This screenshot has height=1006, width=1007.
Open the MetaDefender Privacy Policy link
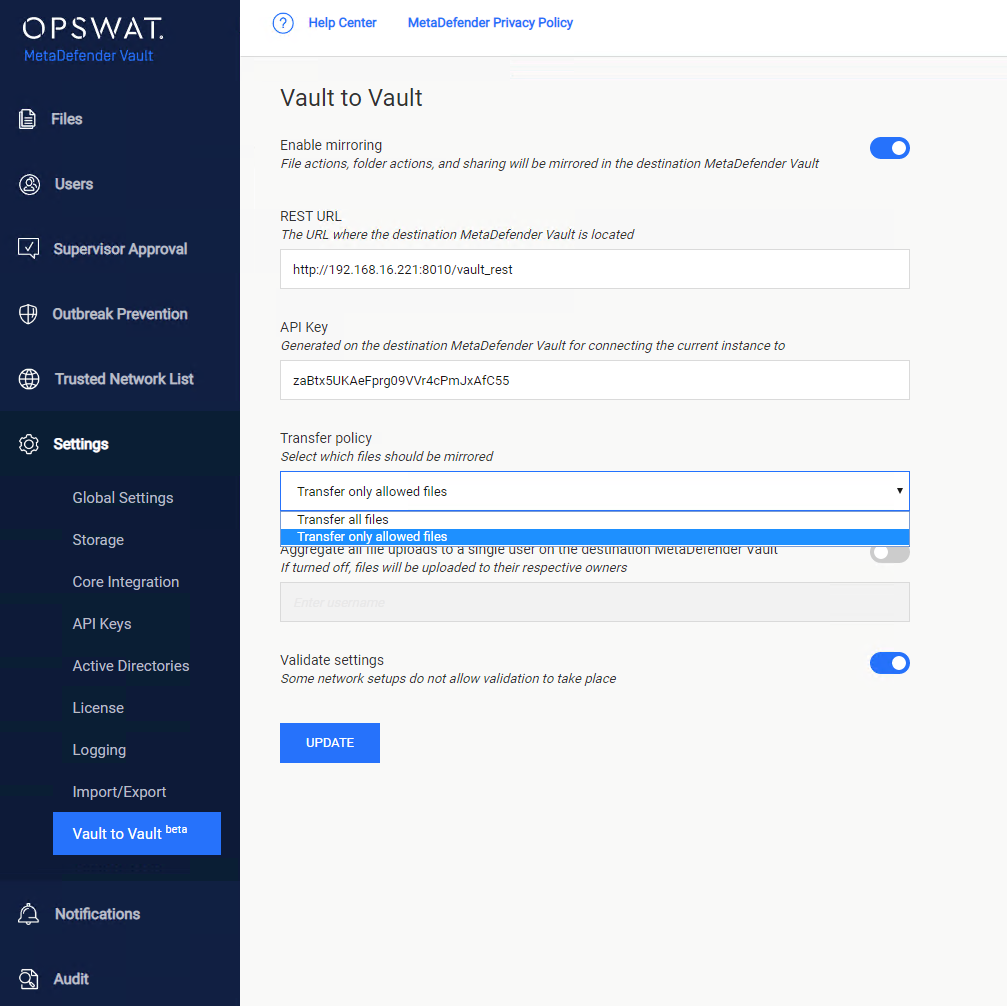[490, 22]
